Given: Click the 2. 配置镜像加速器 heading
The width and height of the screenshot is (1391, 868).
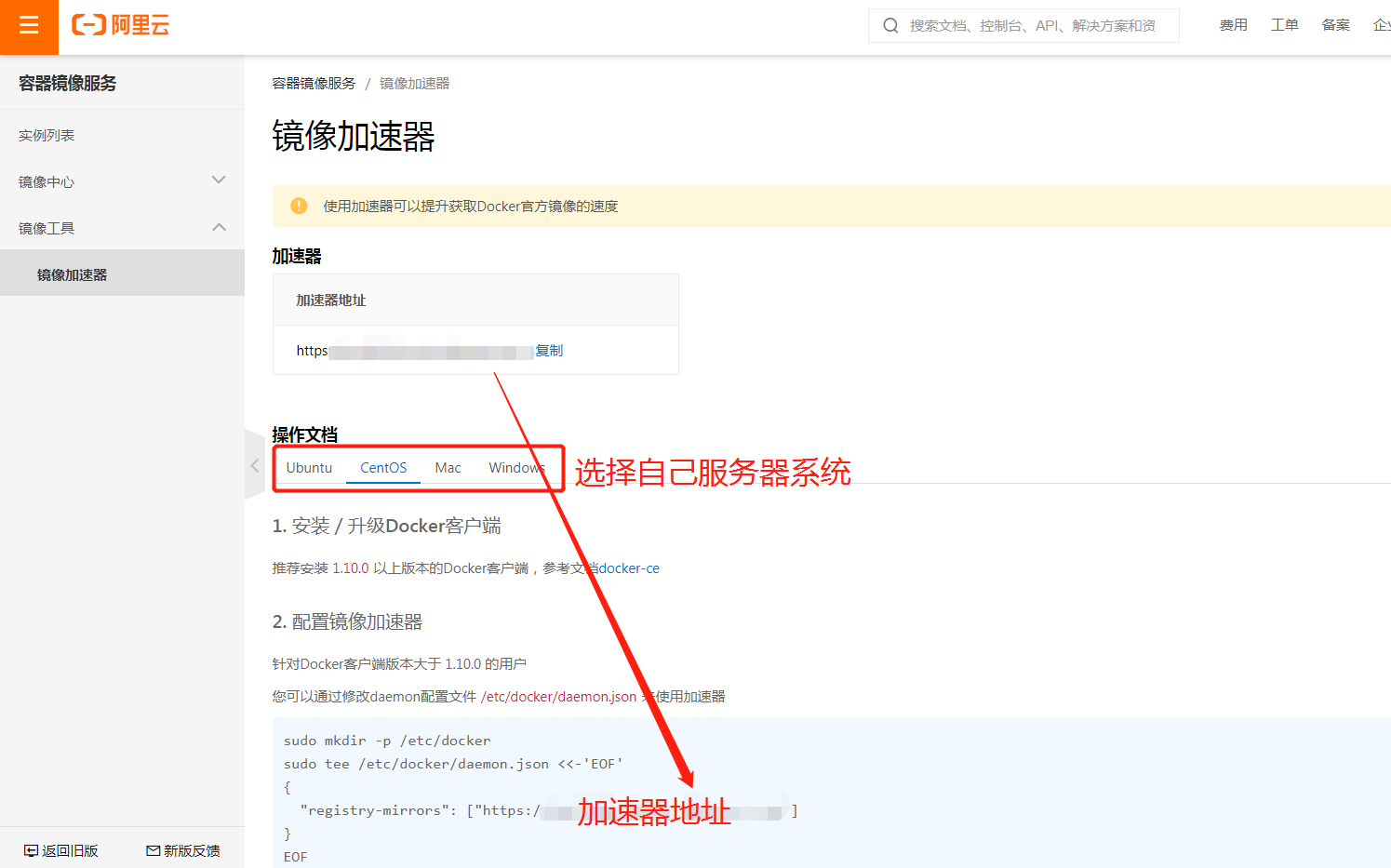Looking at the screenshot, I should coord(347,621).
